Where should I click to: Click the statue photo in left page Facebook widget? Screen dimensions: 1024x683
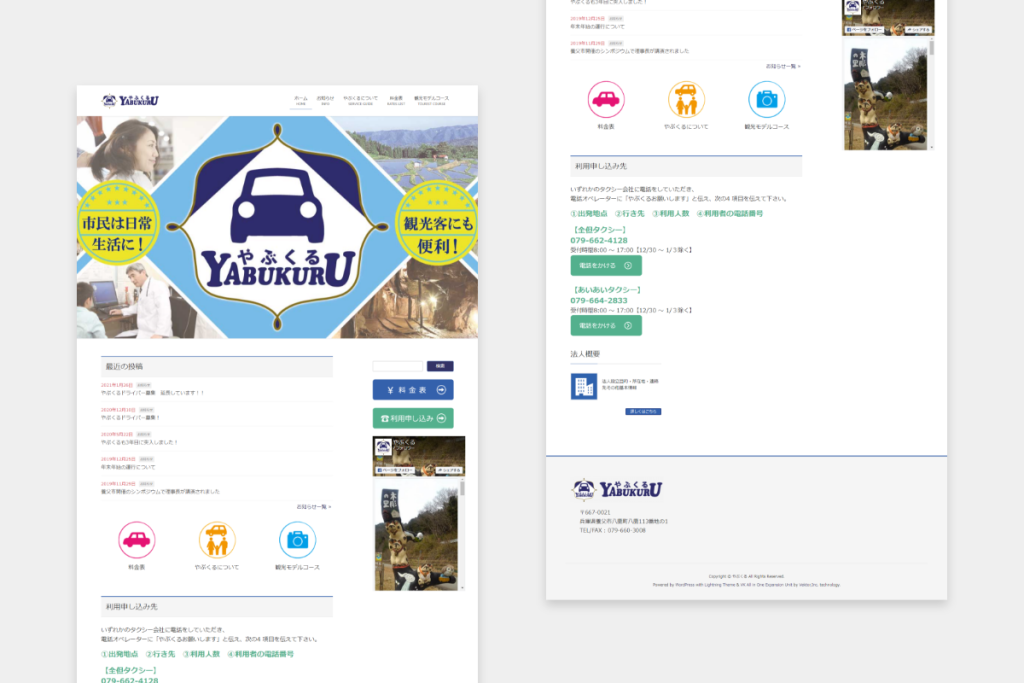click(x=417, y=534)
